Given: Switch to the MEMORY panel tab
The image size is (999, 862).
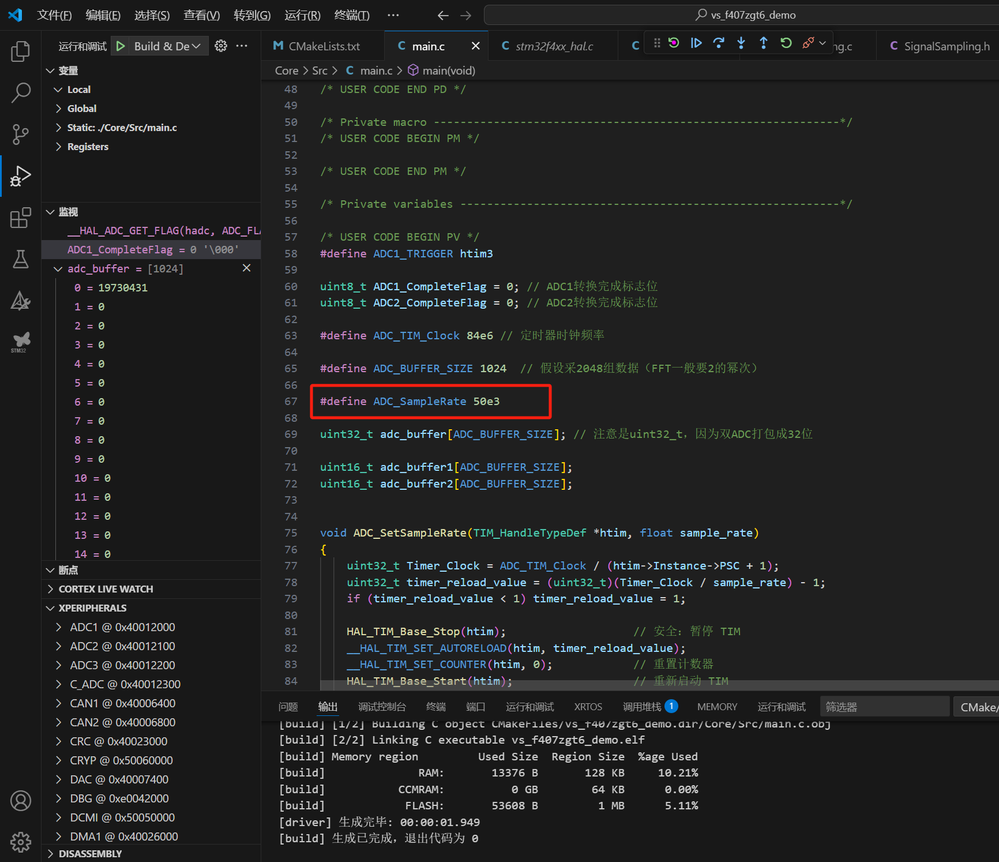Looking at the screenshot, I should 717,707.
